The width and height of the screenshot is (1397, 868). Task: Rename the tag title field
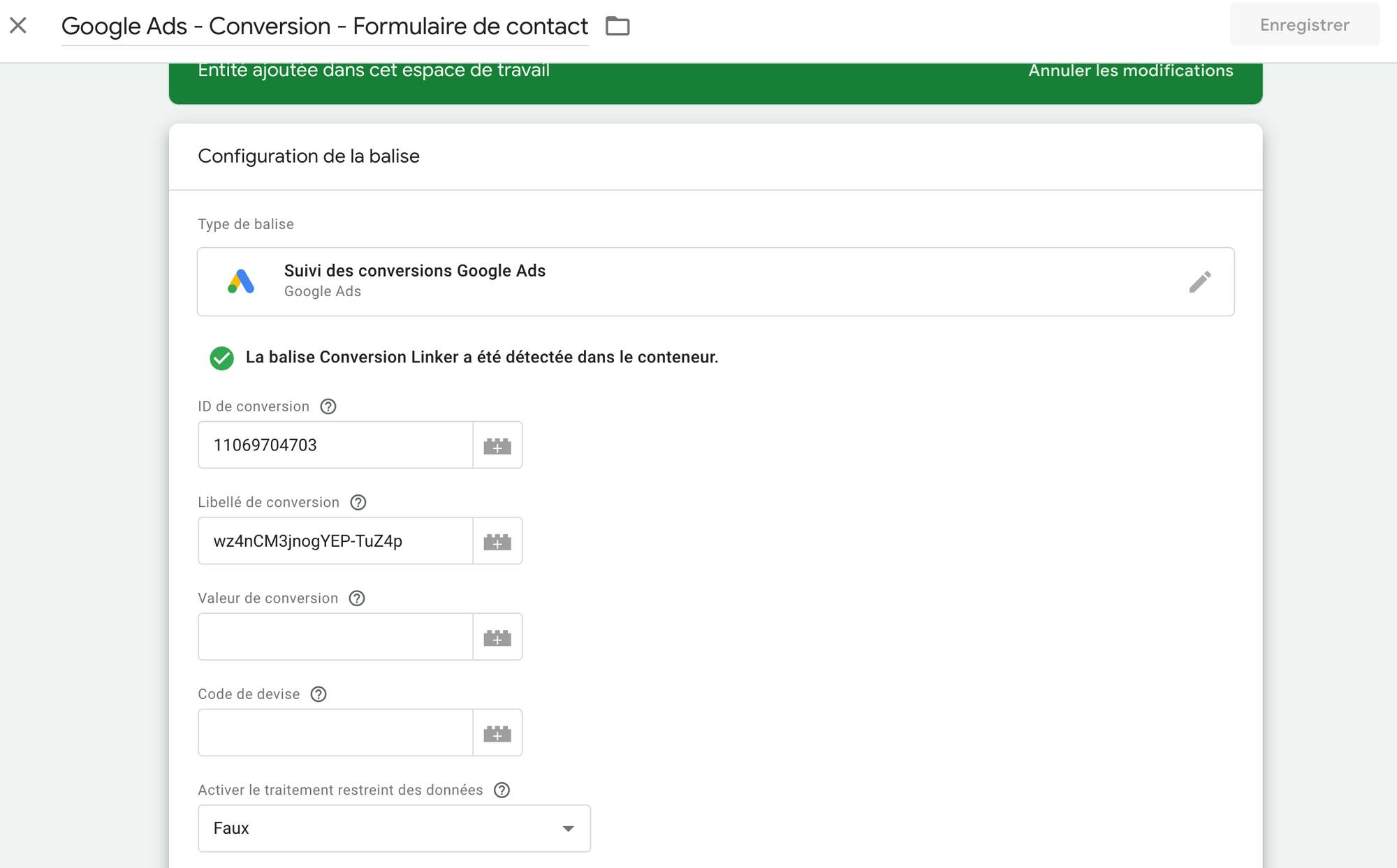click(325, 27)
